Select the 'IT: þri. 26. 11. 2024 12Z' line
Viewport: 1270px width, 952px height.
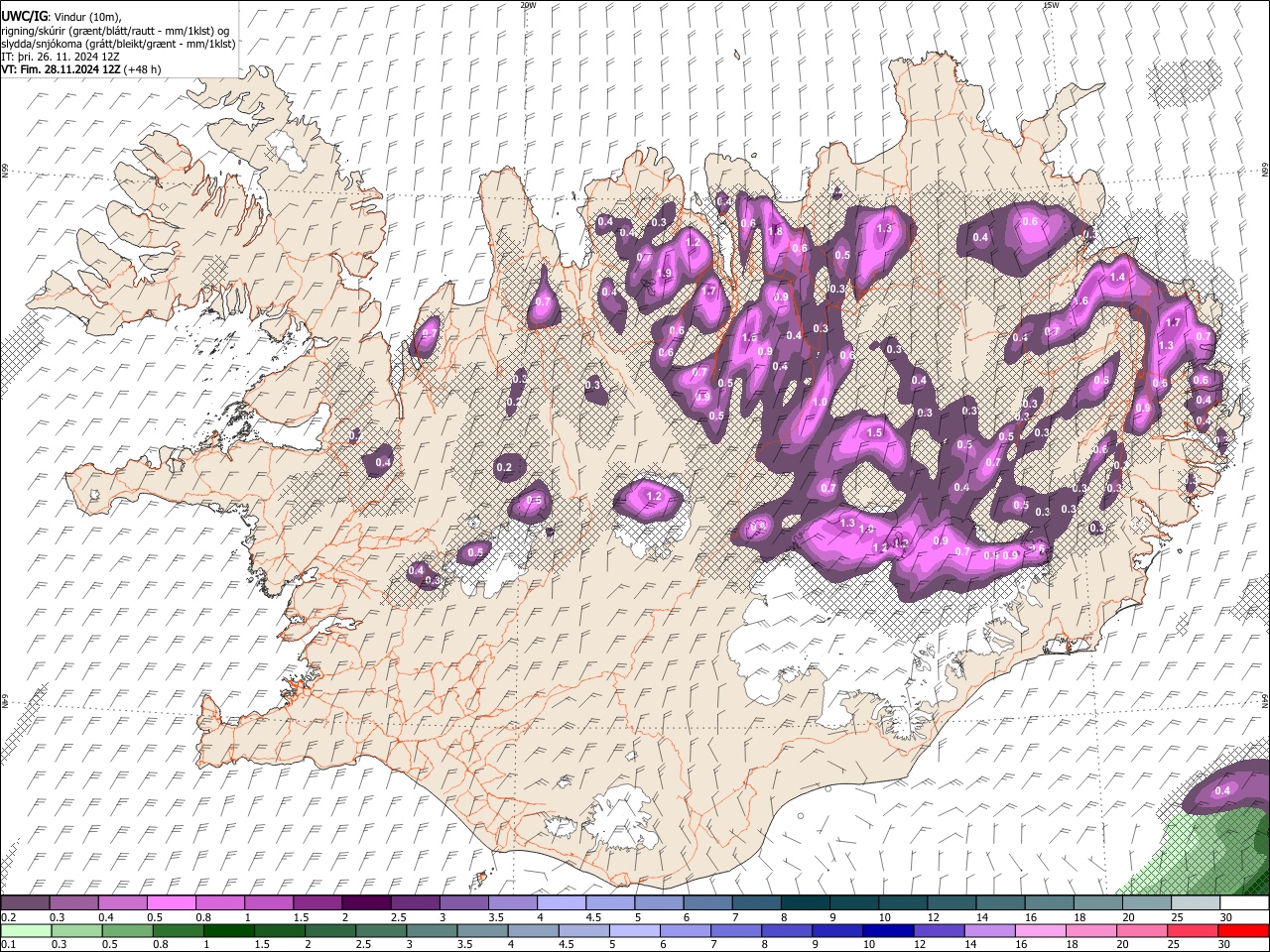[x=61, y=57]
